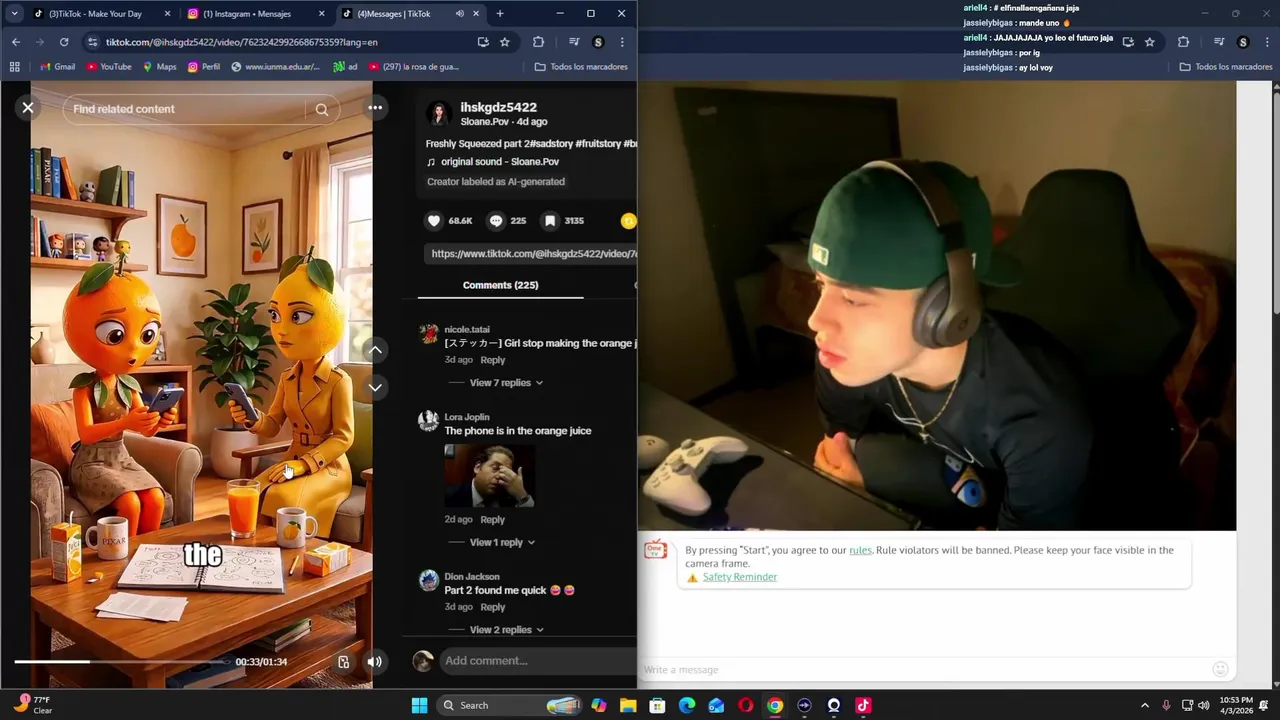Open the Maps bookmark

tap(159, 67)
